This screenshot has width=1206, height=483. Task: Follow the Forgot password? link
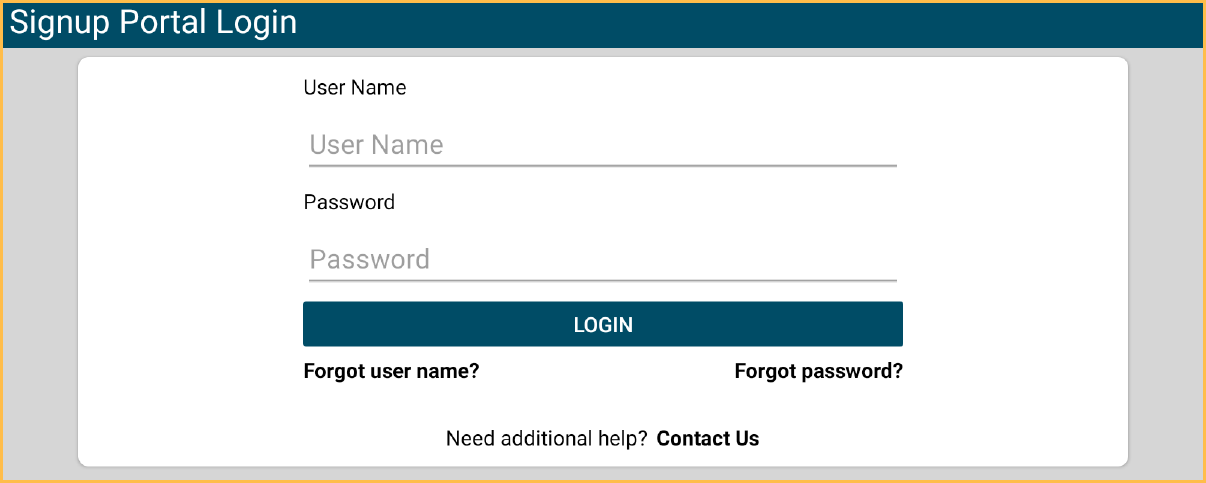pos(818,372)
